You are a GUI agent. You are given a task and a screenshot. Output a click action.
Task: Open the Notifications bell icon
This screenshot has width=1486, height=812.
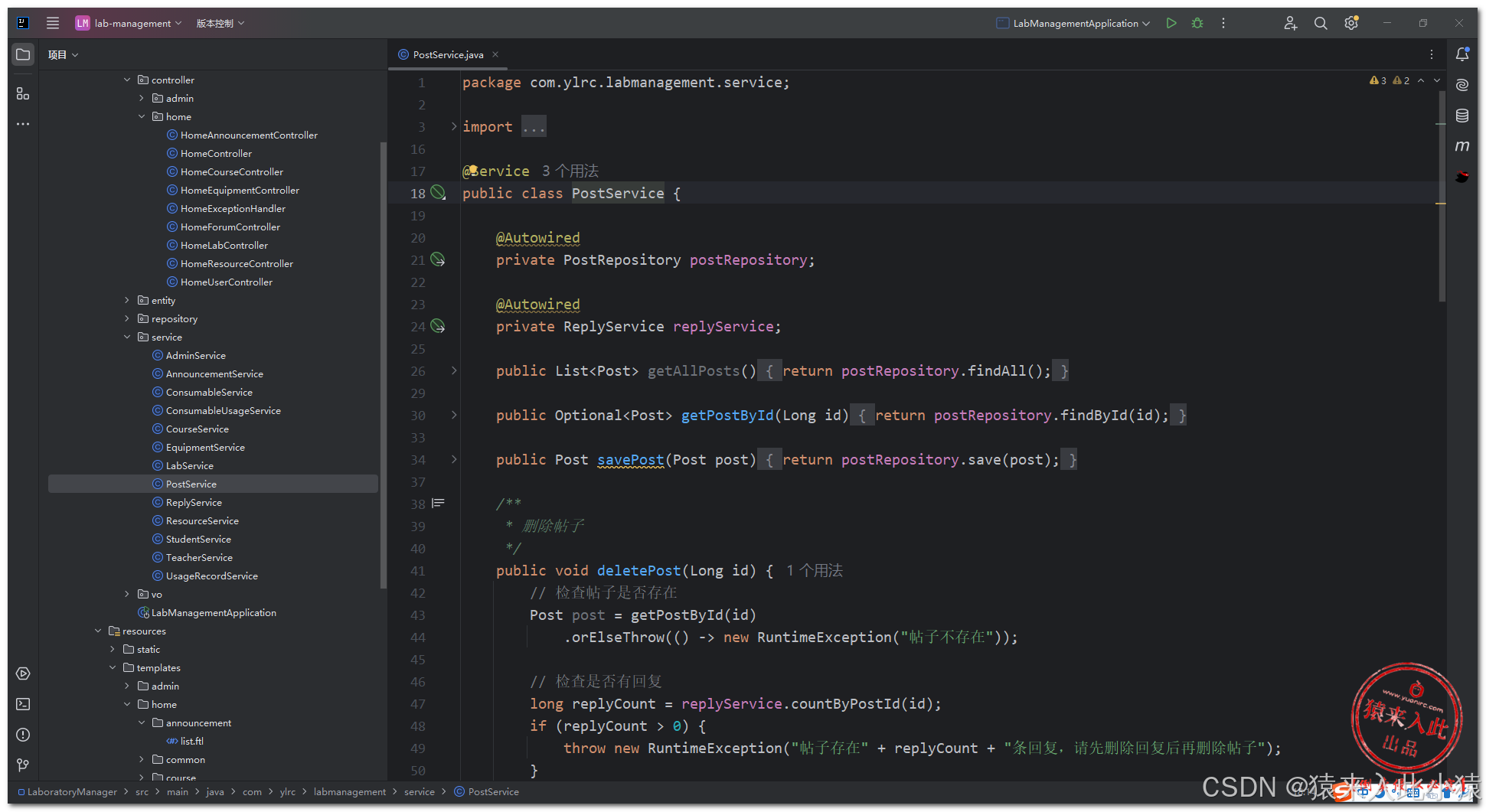tap(1462, 54)
